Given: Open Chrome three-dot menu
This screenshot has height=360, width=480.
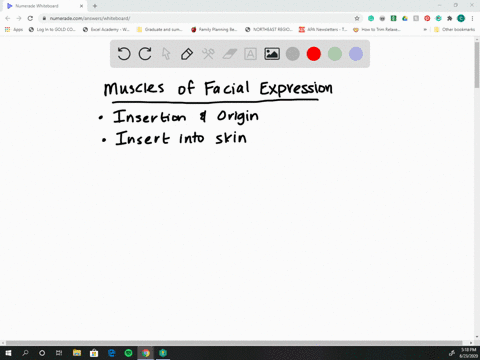Looking at the screenshot, I should coord(472,18).
